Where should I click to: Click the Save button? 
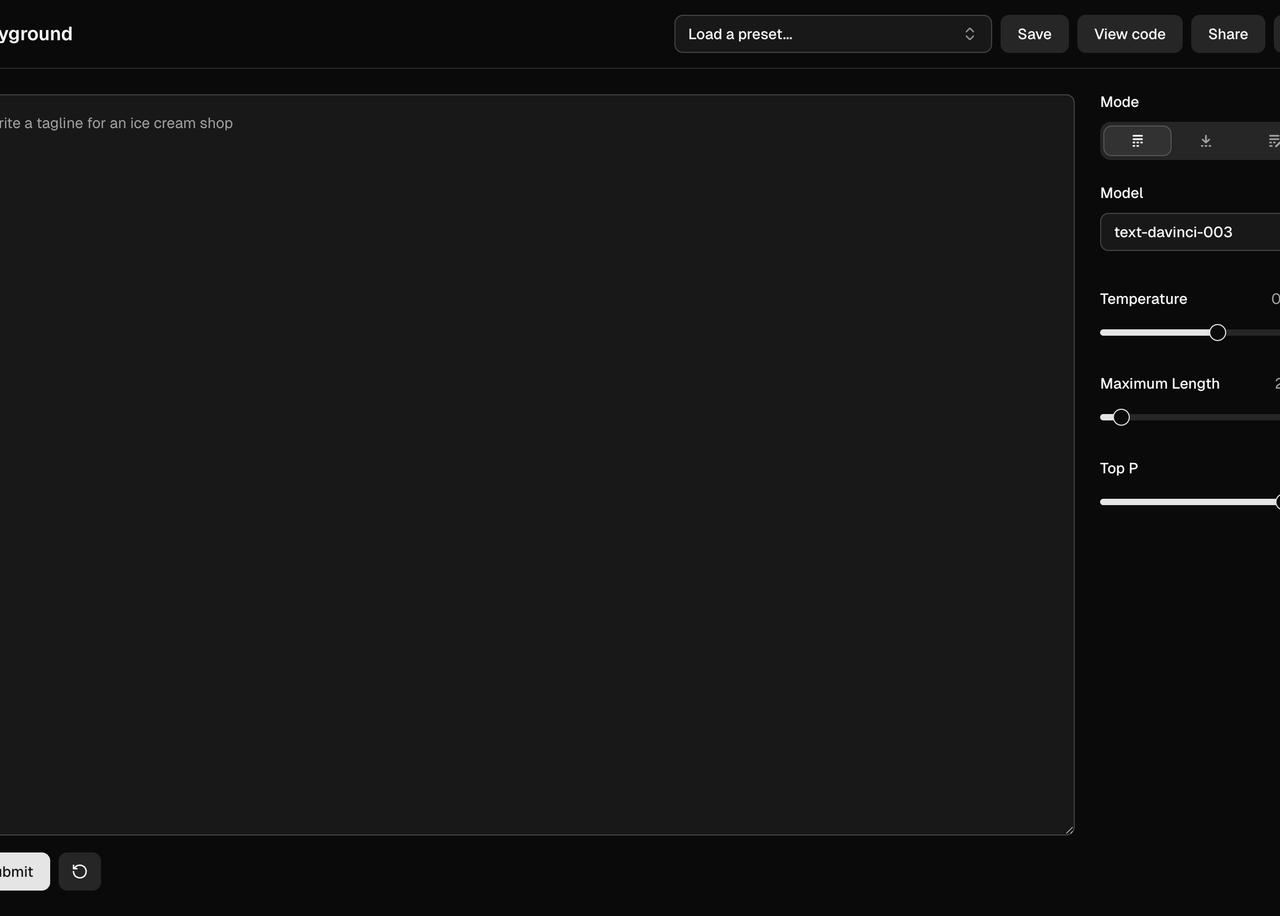[1034, 34]
